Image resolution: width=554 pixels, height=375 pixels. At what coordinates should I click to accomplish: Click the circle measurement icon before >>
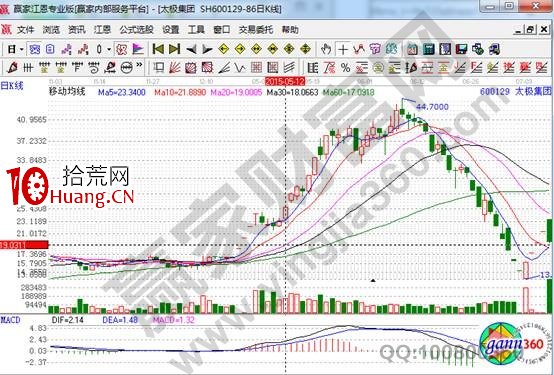(126, 67)
